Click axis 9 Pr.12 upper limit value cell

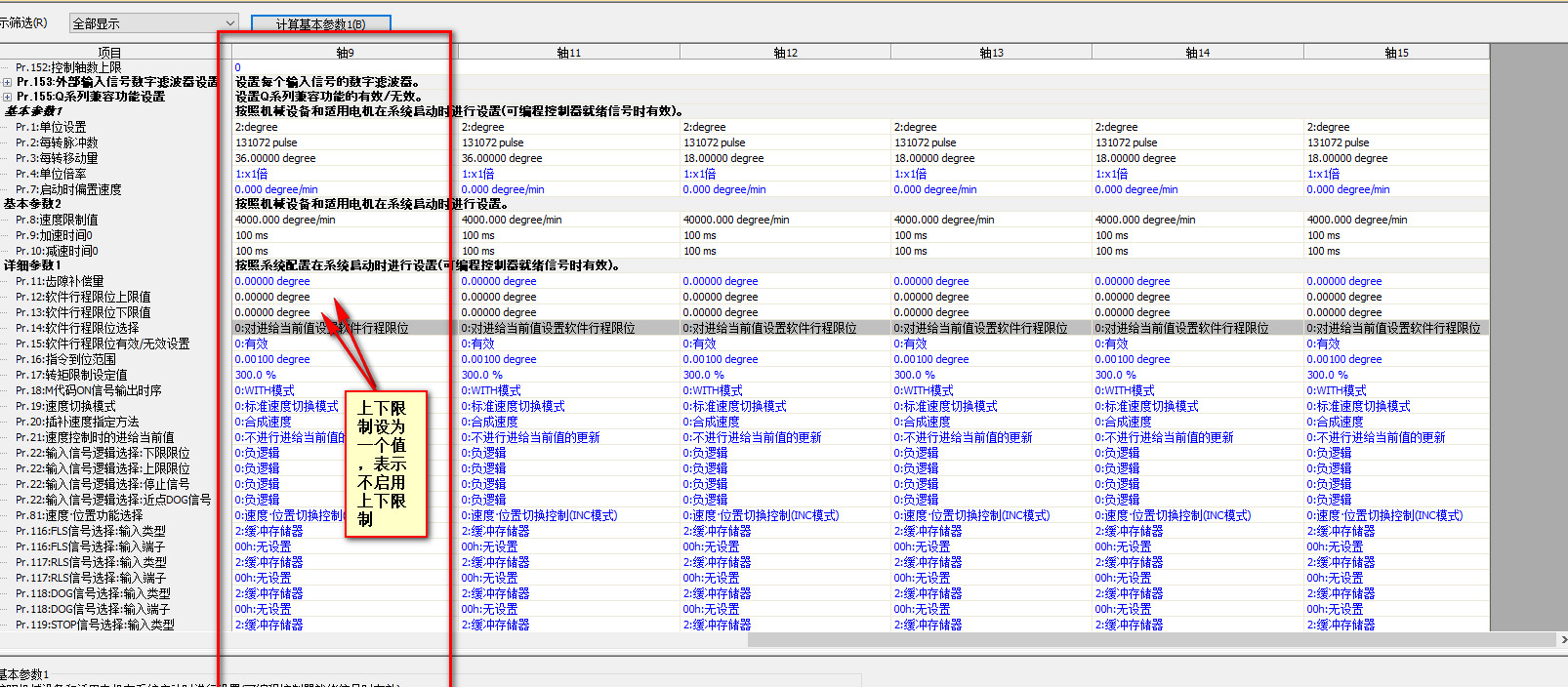point(272,297)
